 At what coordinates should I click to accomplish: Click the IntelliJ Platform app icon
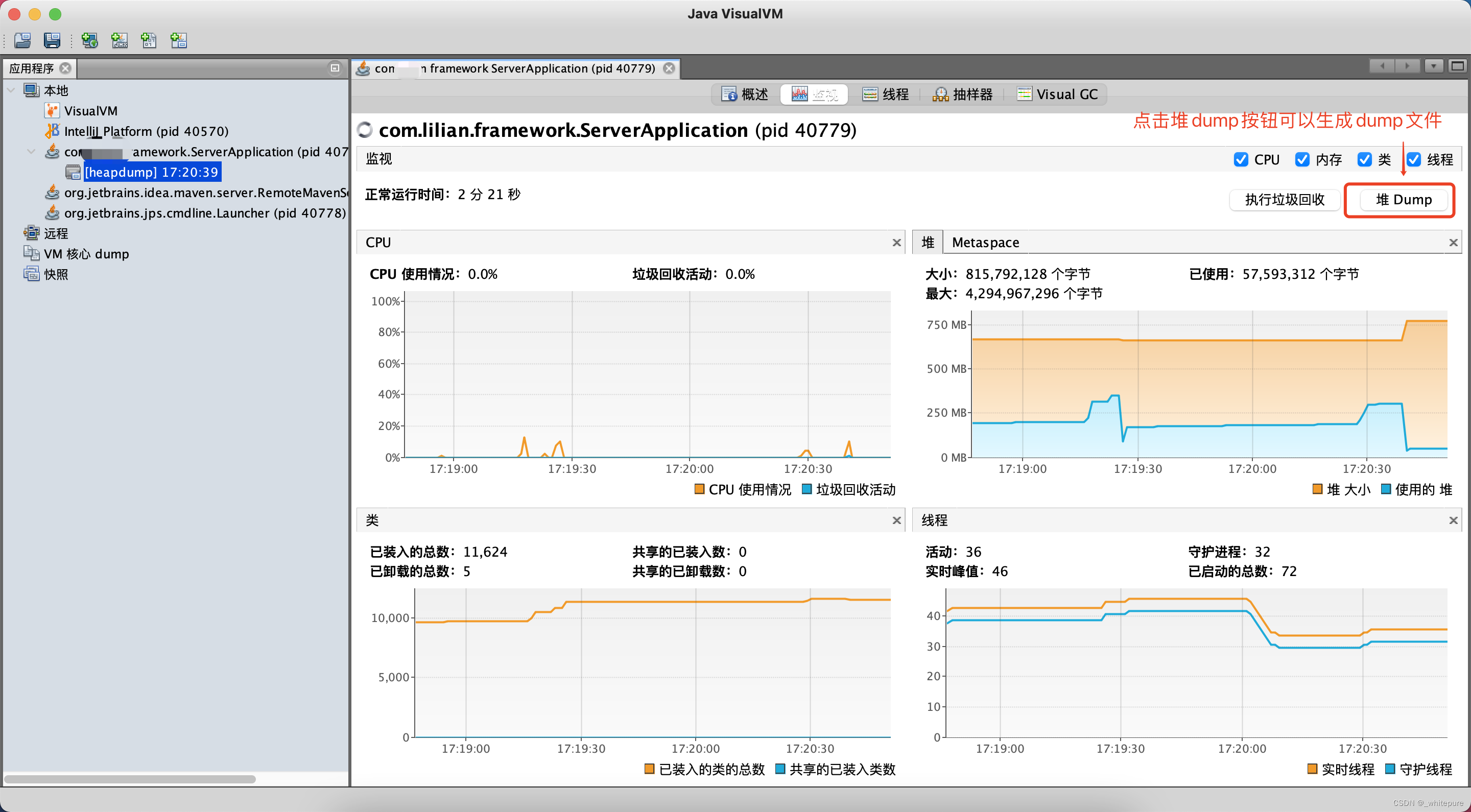coord(52,131)
